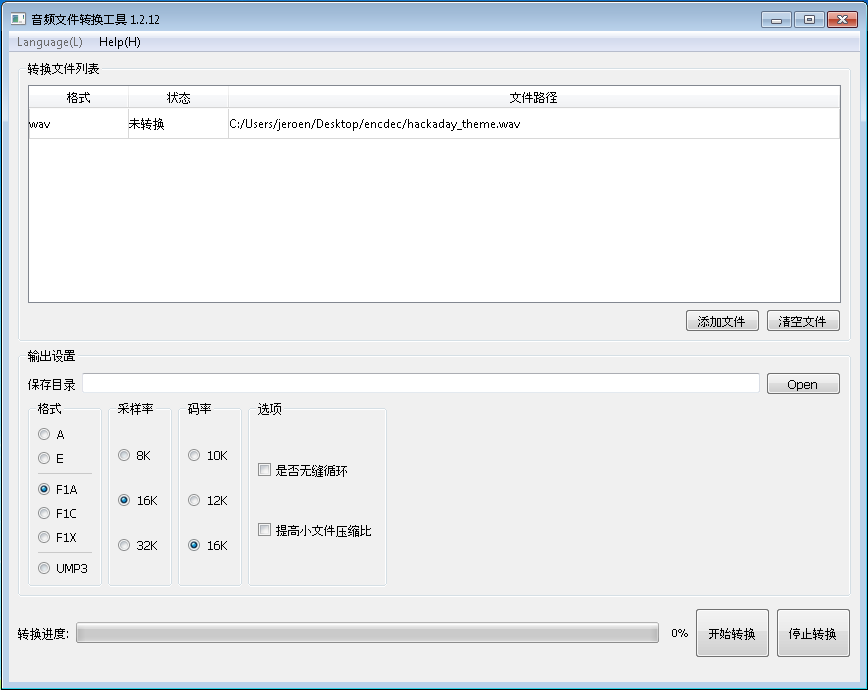868x690 pixels.
Task: Select the F1C format option
Action: coord(44,514)
